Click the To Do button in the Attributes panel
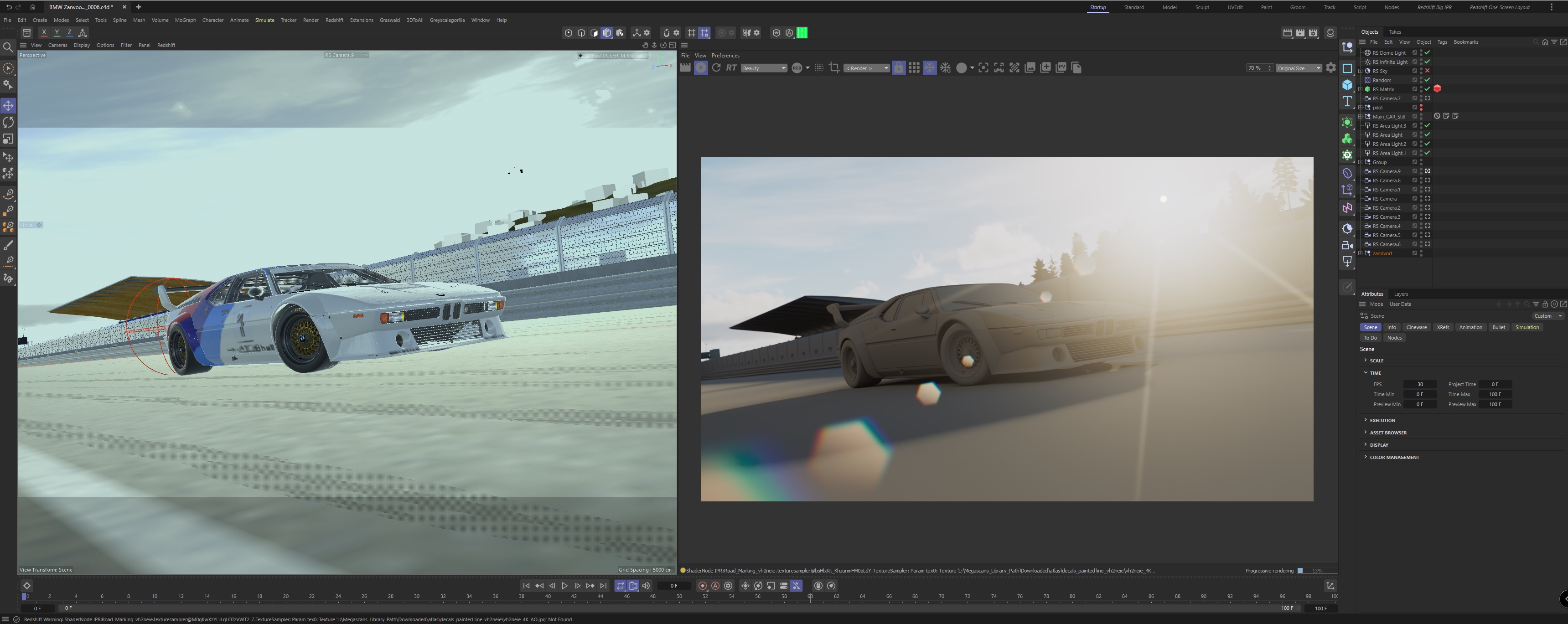 coord(1371,338)
